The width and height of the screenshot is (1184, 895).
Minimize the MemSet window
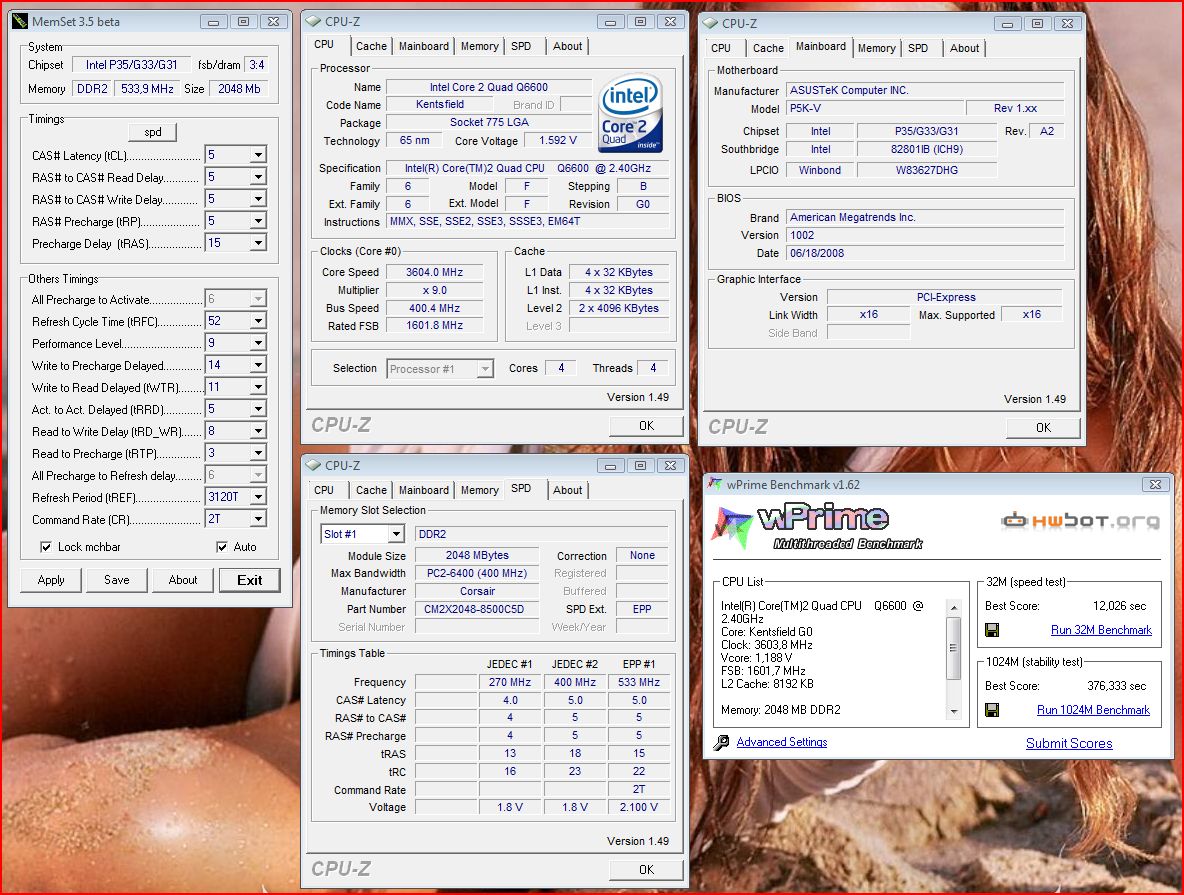pos(213,22)
